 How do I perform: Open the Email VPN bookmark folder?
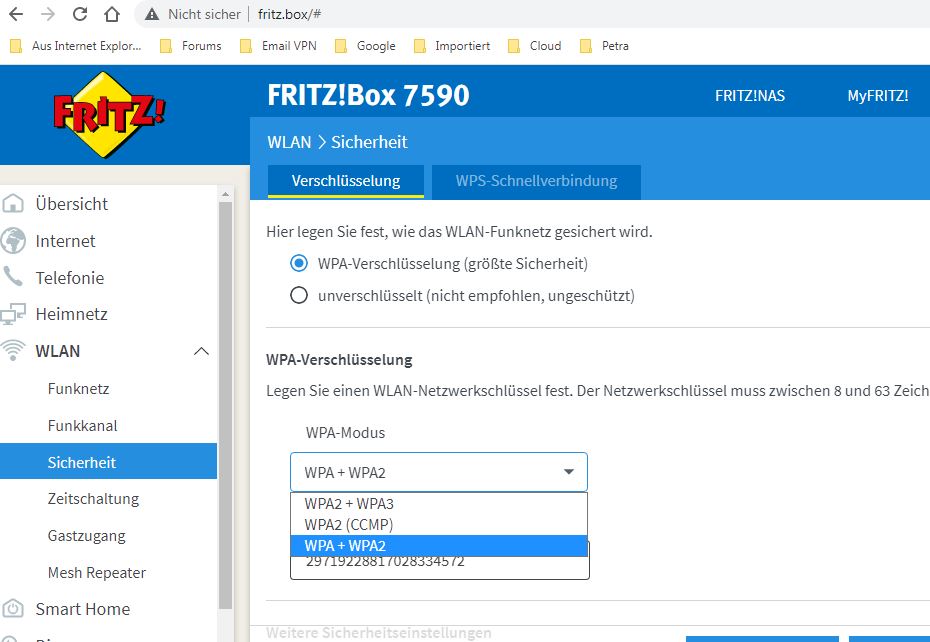click(278, 46)
